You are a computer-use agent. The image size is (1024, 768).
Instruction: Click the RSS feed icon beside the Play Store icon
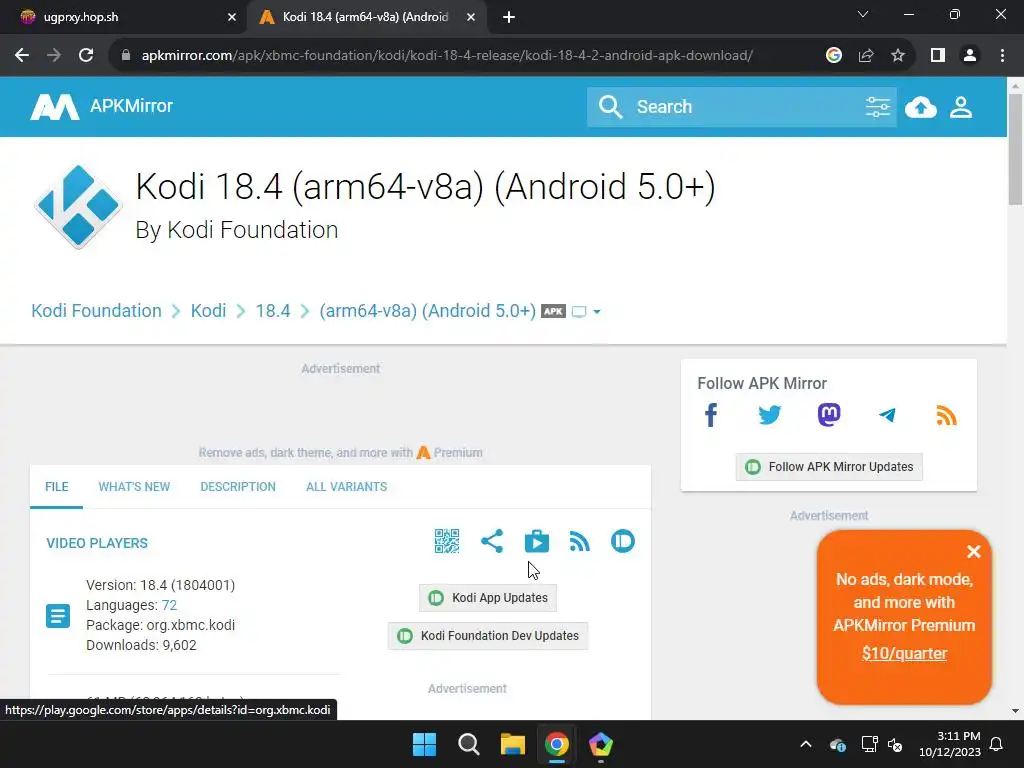click(x=579, y=541)
